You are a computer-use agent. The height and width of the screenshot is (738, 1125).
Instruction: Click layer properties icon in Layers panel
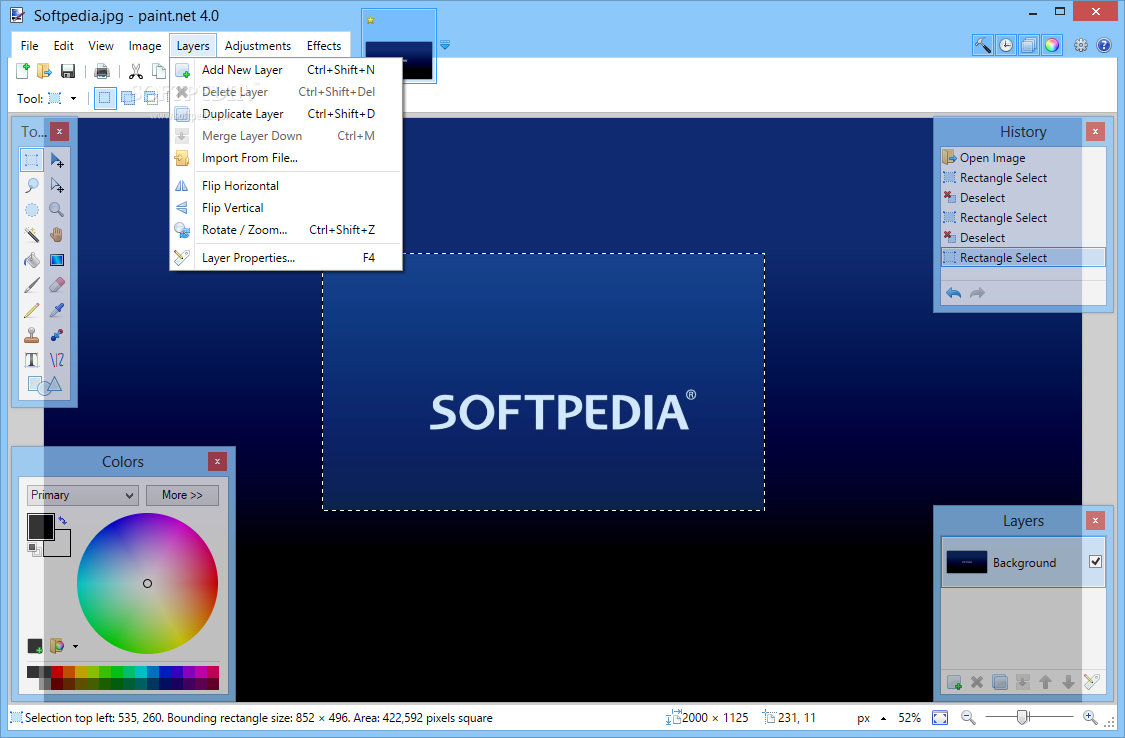pyautogui.click(x=1091, y=682)
